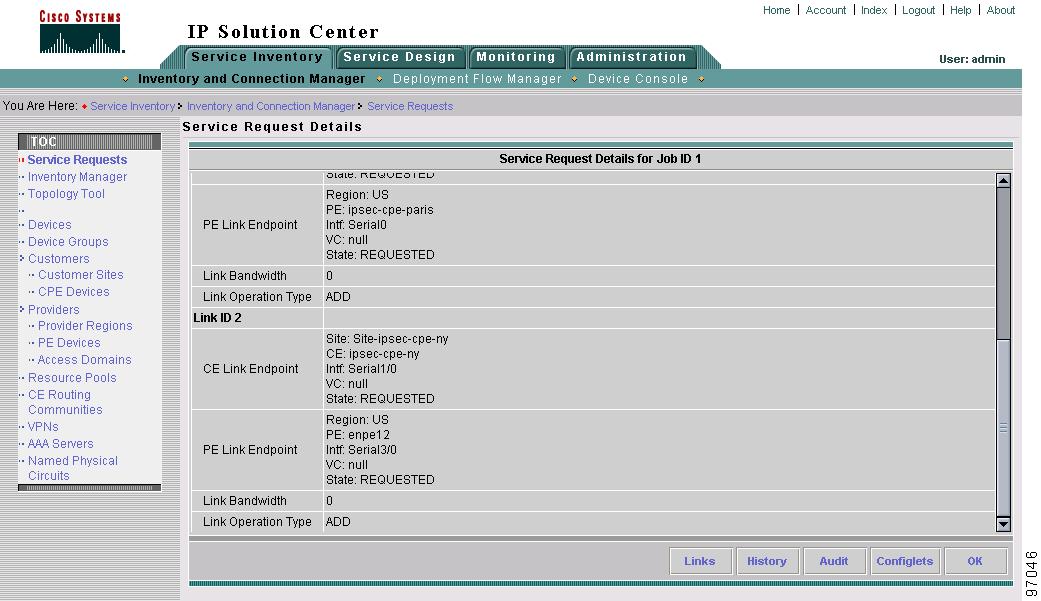Open Resource Pools
Image resolution: width=1041 pixels, height=601 pixels.
point(72,377)
